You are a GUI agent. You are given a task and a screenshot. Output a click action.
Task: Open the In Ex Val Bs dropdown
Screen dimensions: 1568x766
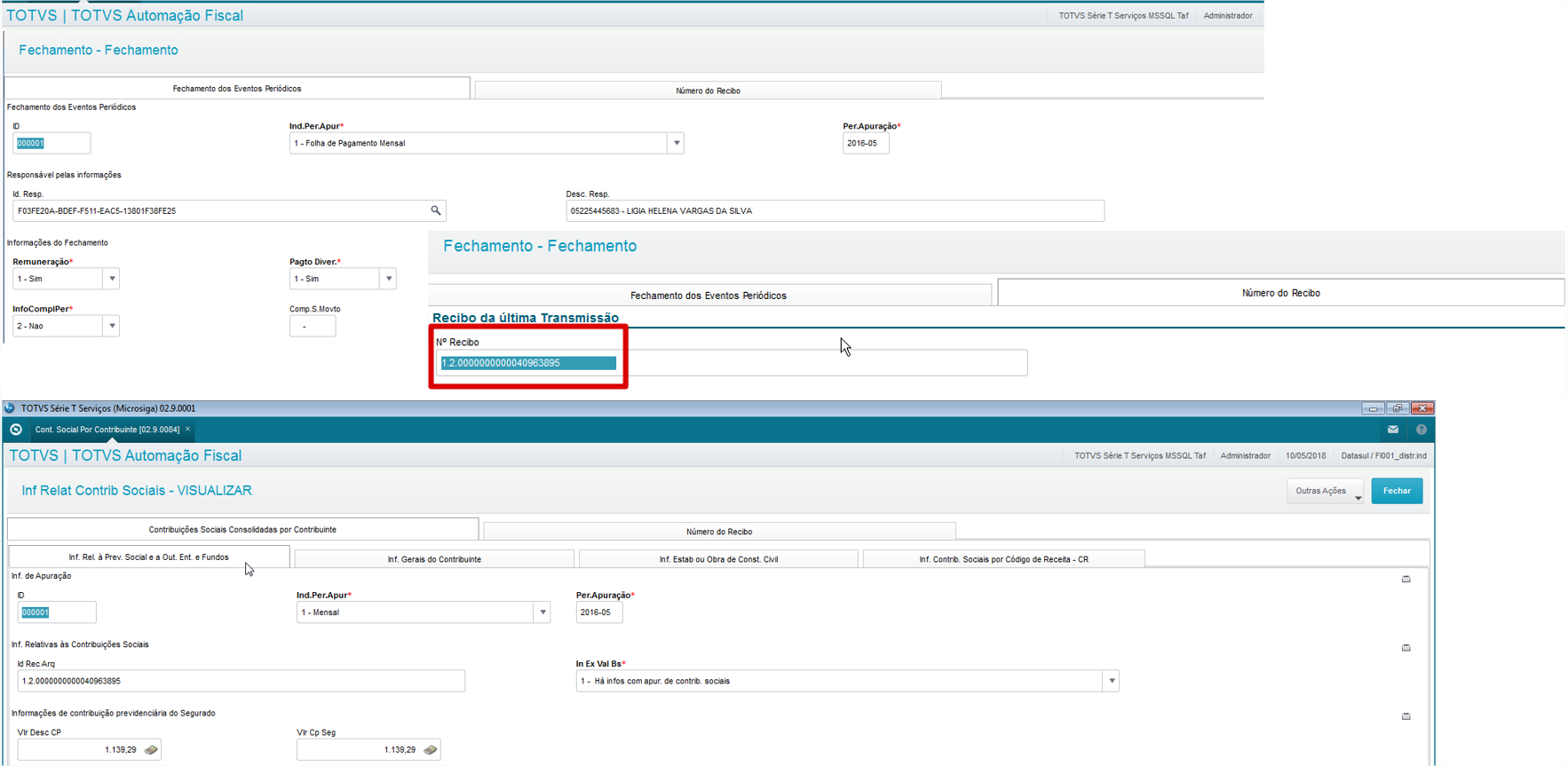click(x=1111, y=681)
